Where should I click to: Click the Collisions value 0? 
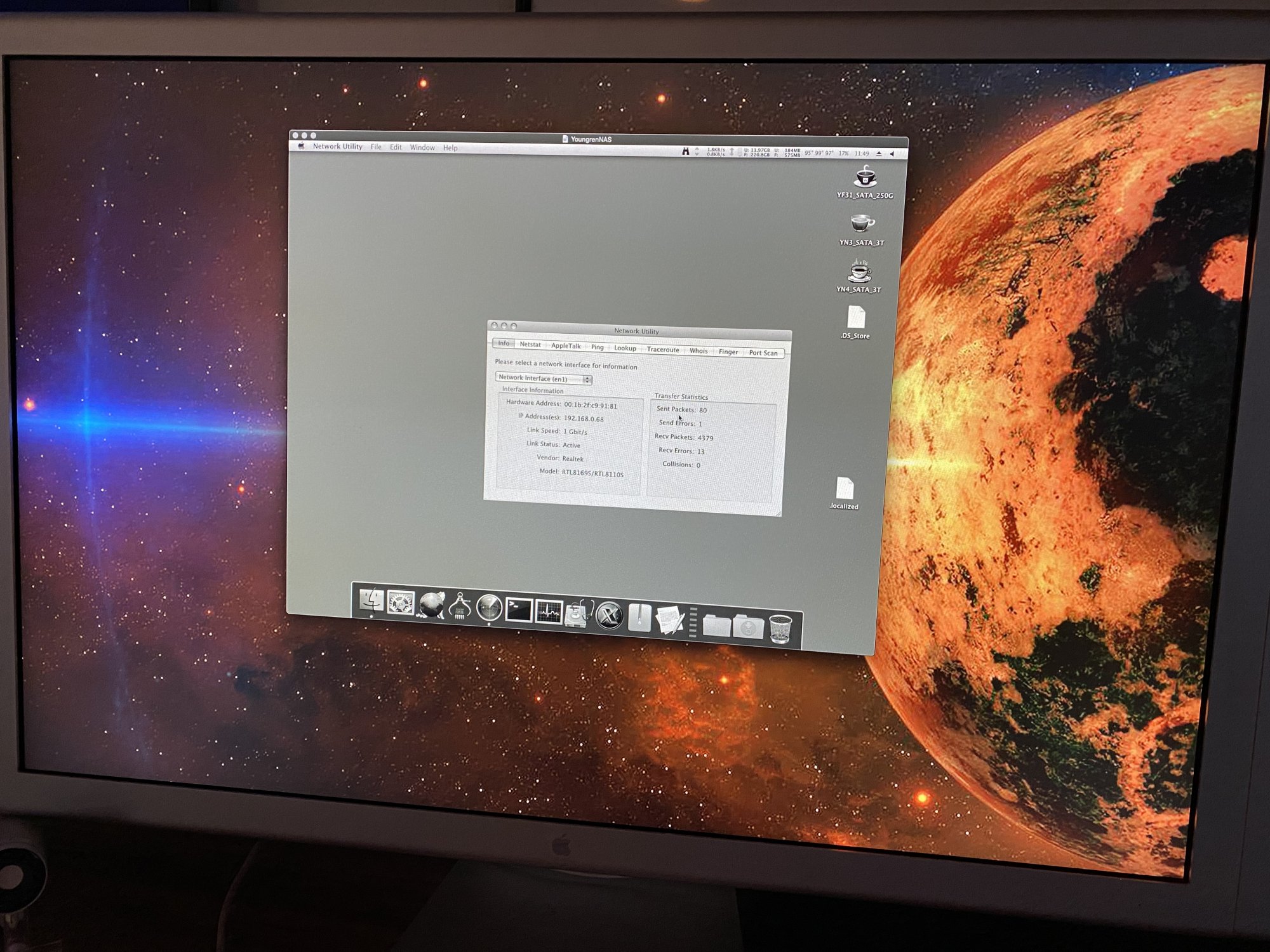click(698, 465)
